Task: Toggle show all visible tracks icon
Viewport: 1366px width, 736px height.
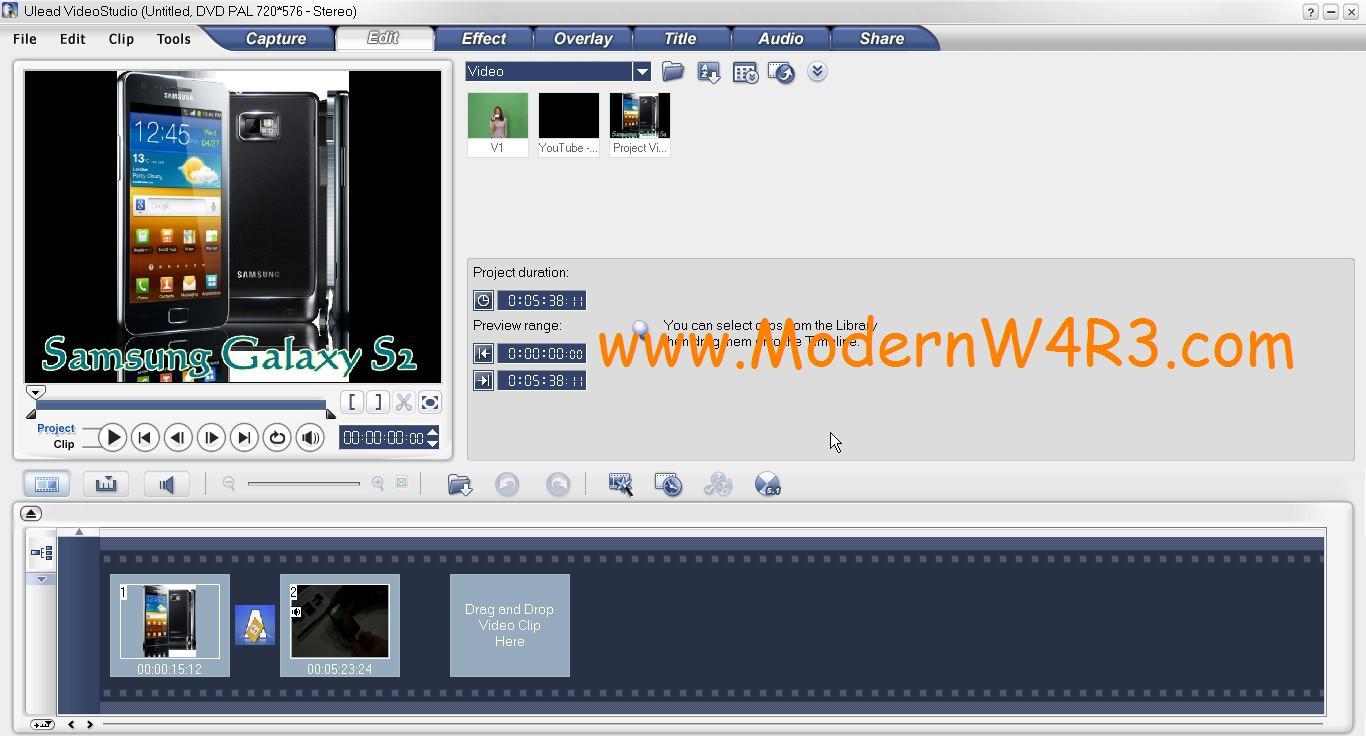Action: [x=41, y=552]
